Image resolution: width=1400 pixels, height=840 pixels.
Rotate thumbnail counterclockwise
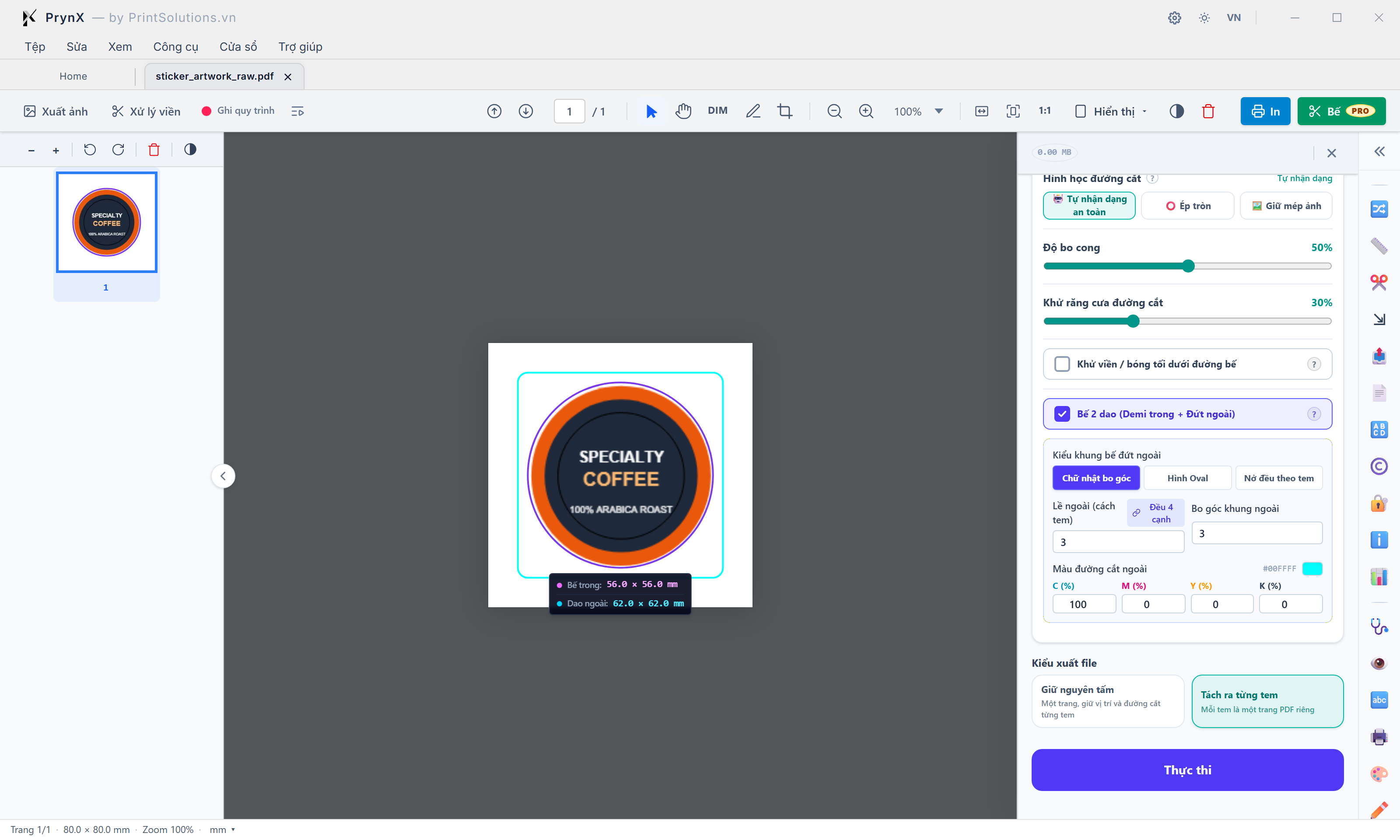point(90,150)
